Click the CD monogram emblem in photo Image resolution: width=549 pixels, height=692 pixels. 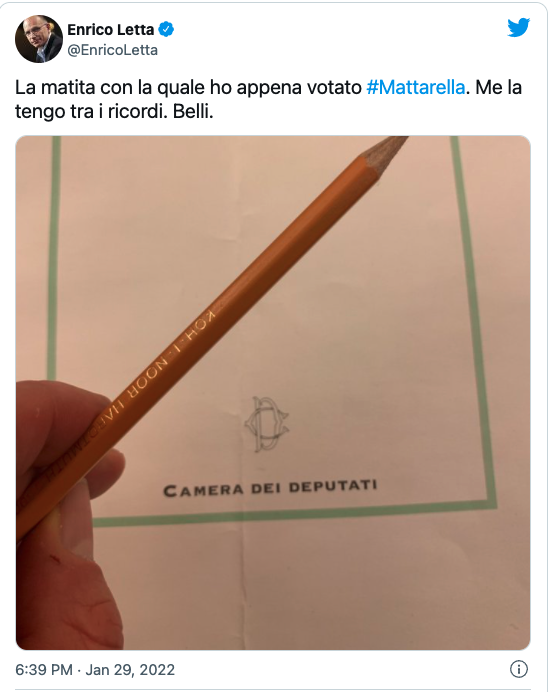(x=267, y=424)
